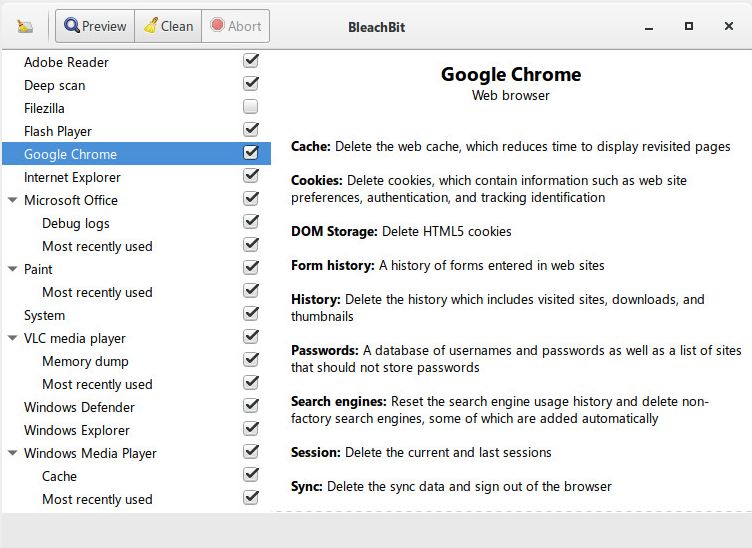Collapse the Paint tree node
Image resolution: width=752 pixels, height=548 pixels.
click(x=13, y=269)
